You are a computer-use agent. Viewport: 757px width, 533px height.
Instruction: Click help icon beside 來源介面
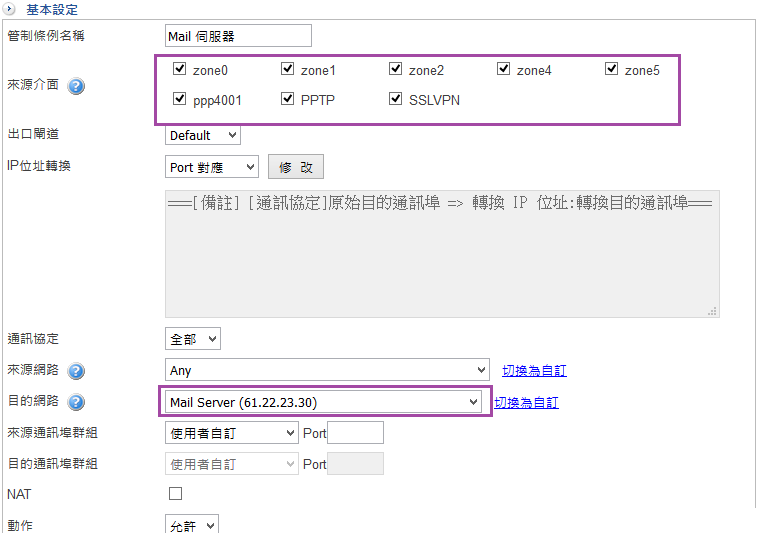(76, 86)
